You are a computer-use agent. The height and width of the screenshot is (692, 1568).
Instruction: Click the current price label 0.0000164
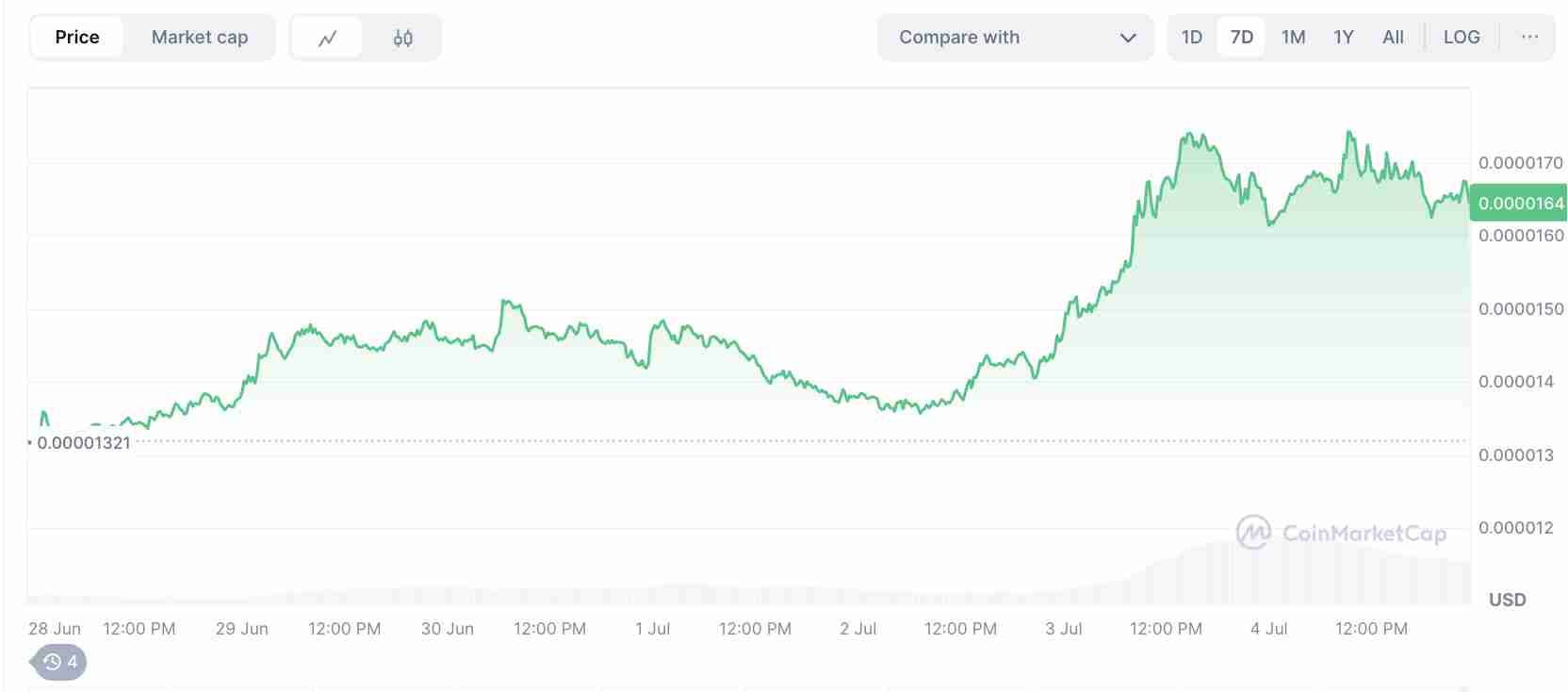(1520, 203)
